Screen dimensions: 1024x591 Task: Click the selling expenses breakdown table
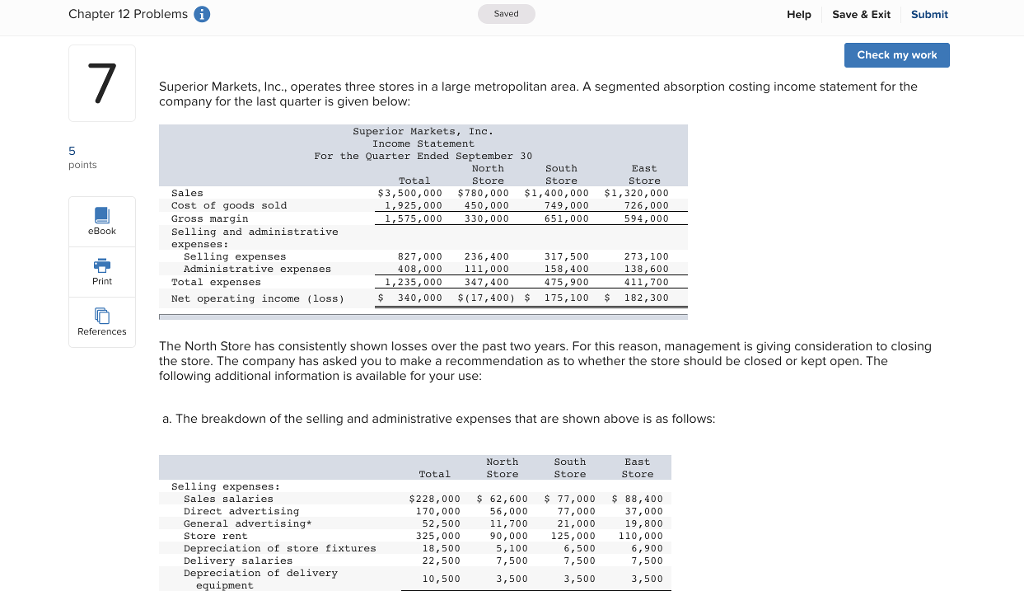pyautogui.click(x=415, y=520)
